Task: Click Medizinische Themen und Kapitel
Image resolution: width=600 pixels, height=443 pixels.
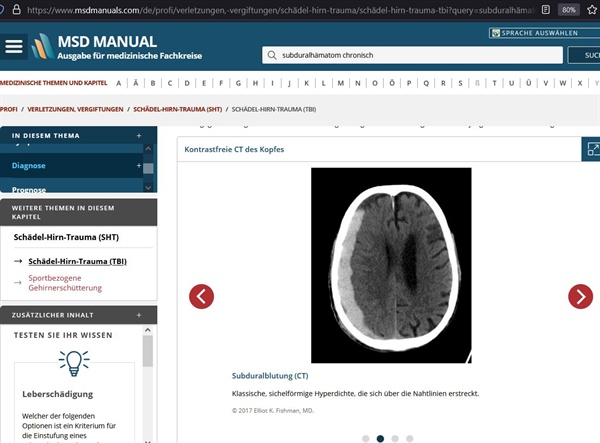Action: pos(54,83)
